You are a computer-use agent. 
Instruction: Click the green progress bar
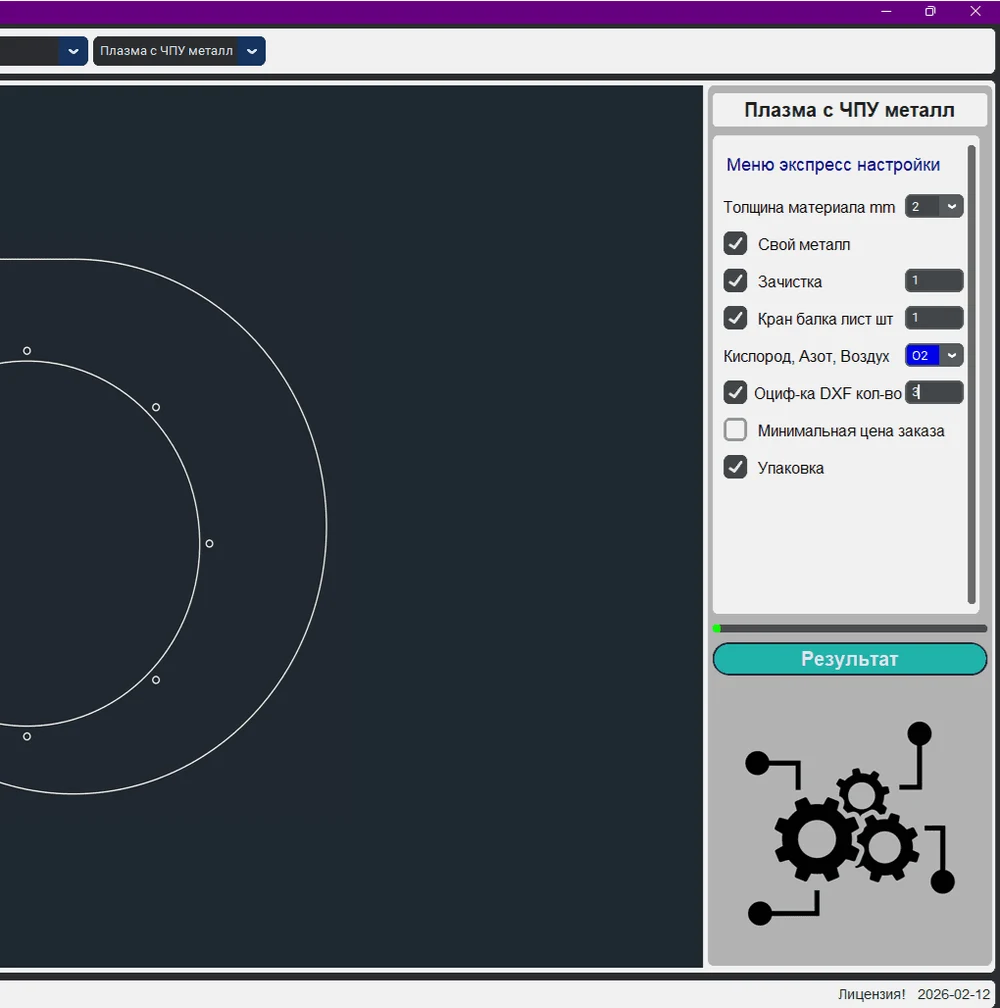(849, 628)
